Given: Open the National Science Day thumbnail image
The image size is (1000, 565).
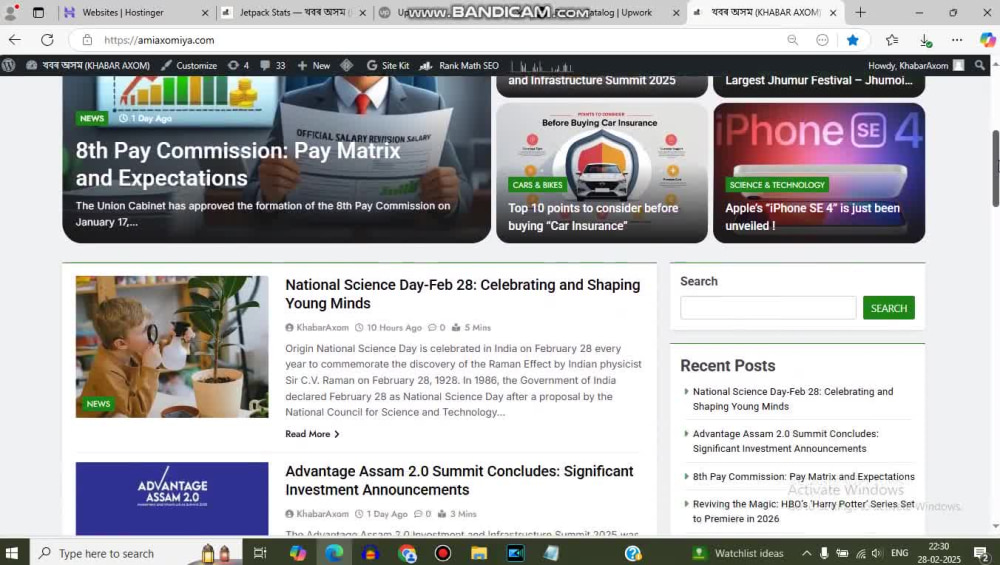Looking at the screenshot, I should [x=172, y=346].
